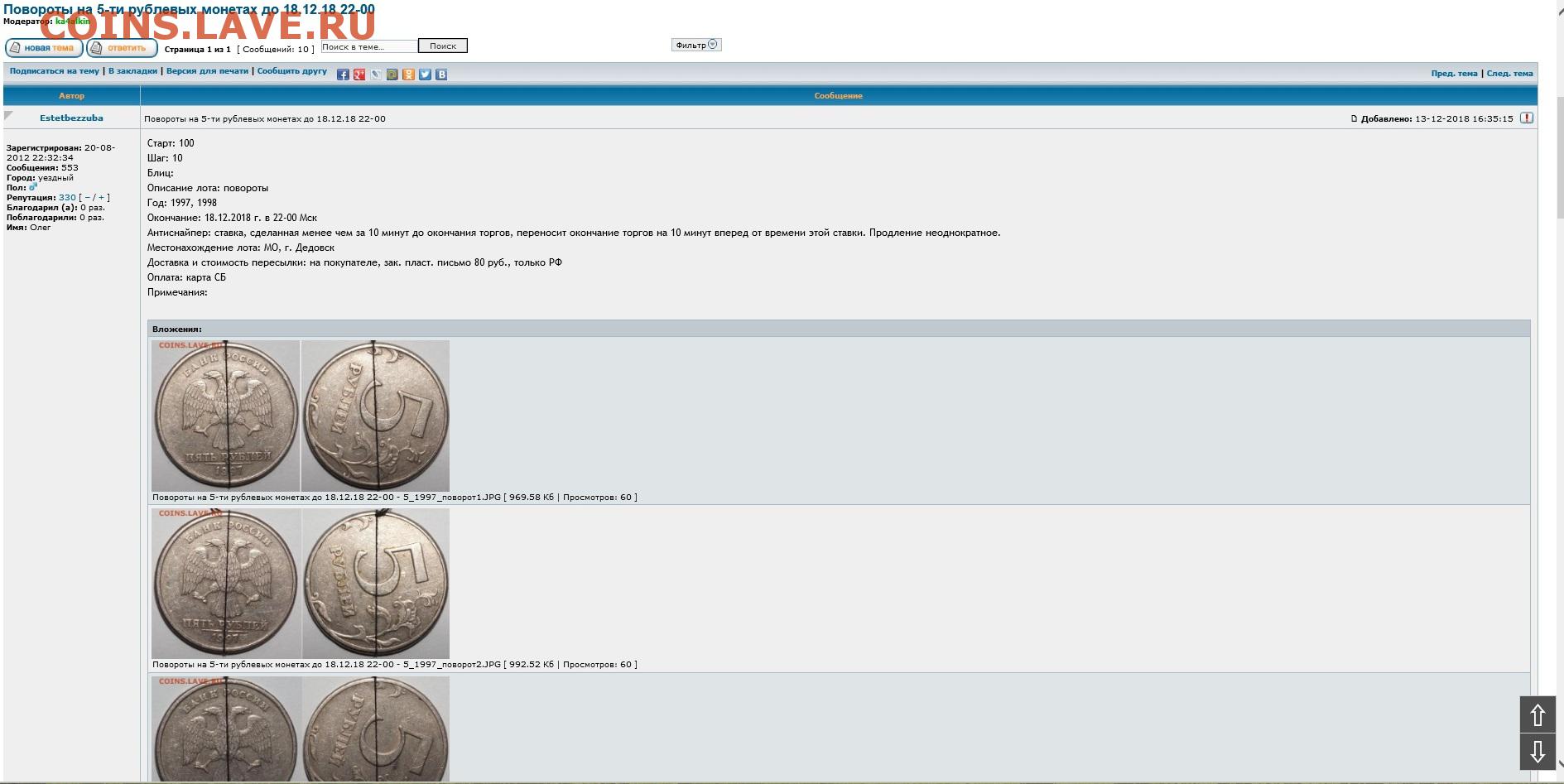This screenshot has height=784, width=1564.
Task: Share via the Google Plus icon
Action: [x=359, y=75]
